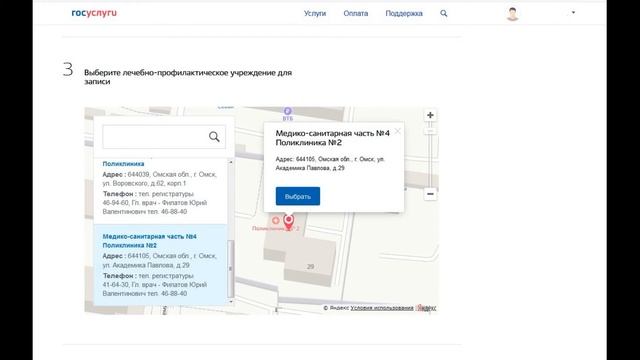Screen dimensions: 640x360
Task: Click popup address Академика Павлова, д.29
Action: 310,168
